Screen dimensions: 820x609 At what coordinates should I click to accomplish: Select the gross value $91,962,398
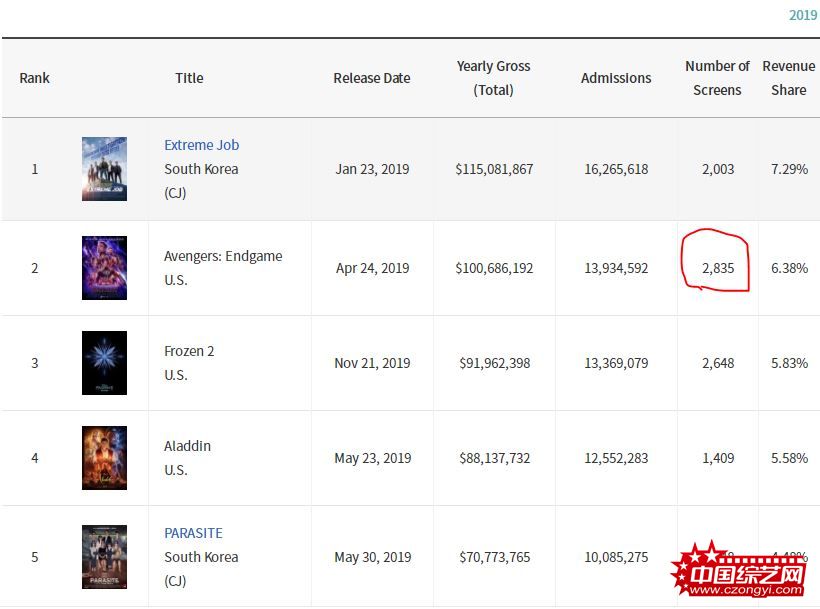coord(495,363)
